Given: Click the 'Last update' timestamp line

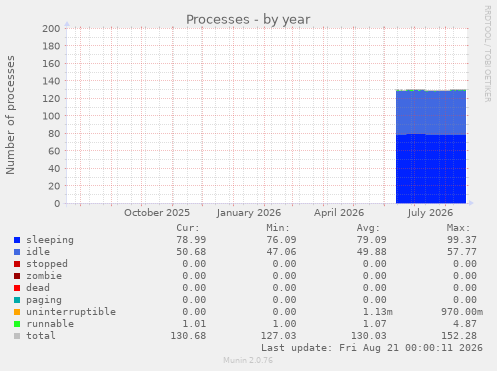Looking at the screenshot, I should coord(372,348).
